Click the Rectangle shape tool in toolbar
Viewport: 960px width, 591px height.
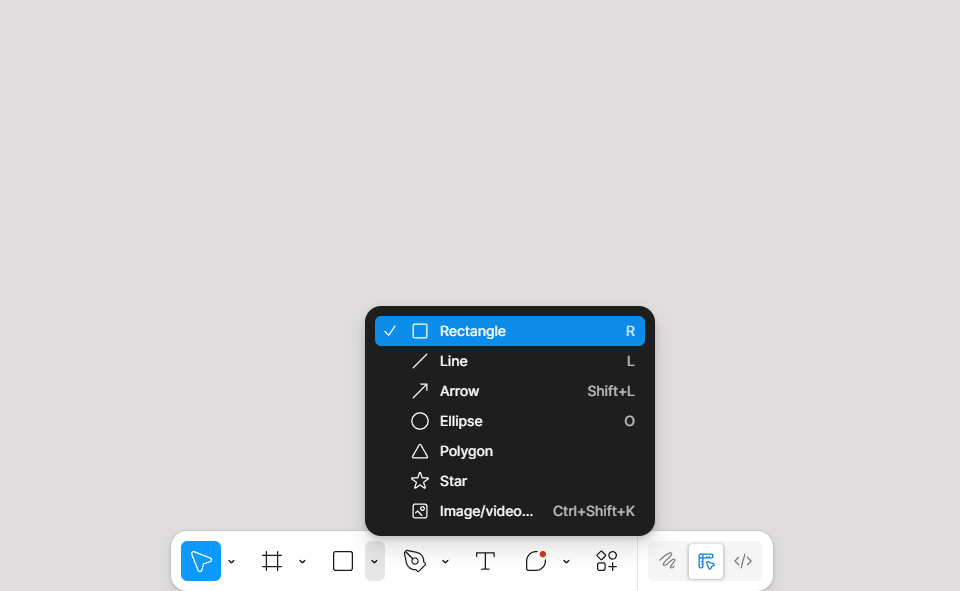(343, 561)
